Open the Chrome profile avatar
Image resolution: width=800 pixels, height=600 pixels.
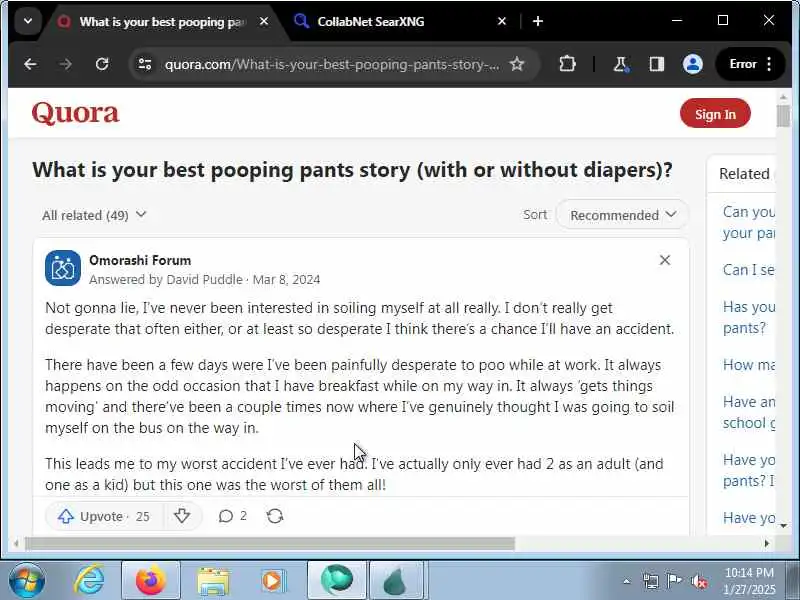[693, 64]
